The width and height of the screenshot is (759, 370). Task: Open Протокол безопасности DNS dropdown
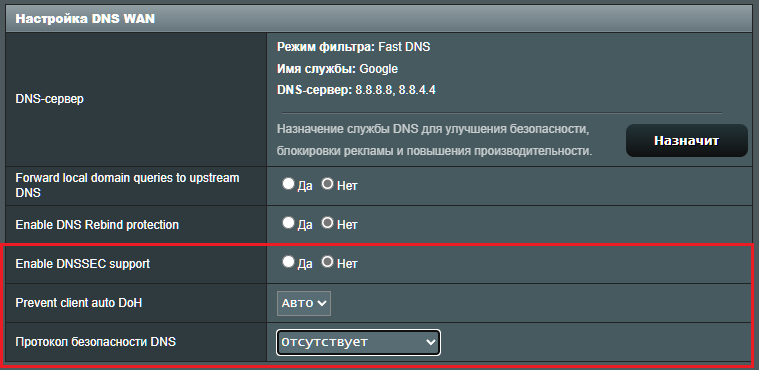click(x=358, y=342)
